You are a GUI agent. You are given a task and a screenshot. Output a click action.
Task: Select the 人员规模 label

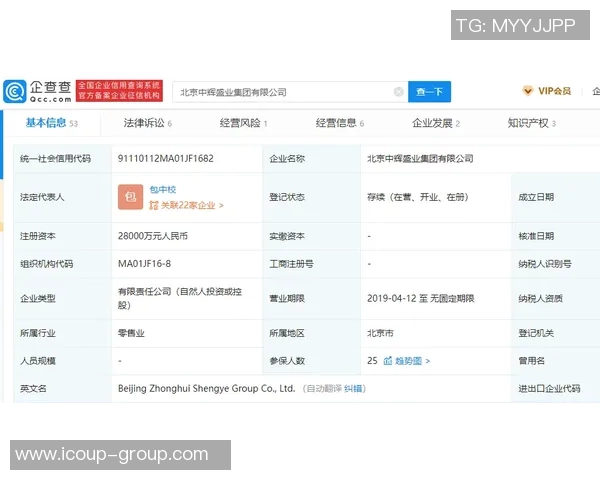[x=38, y=361]
